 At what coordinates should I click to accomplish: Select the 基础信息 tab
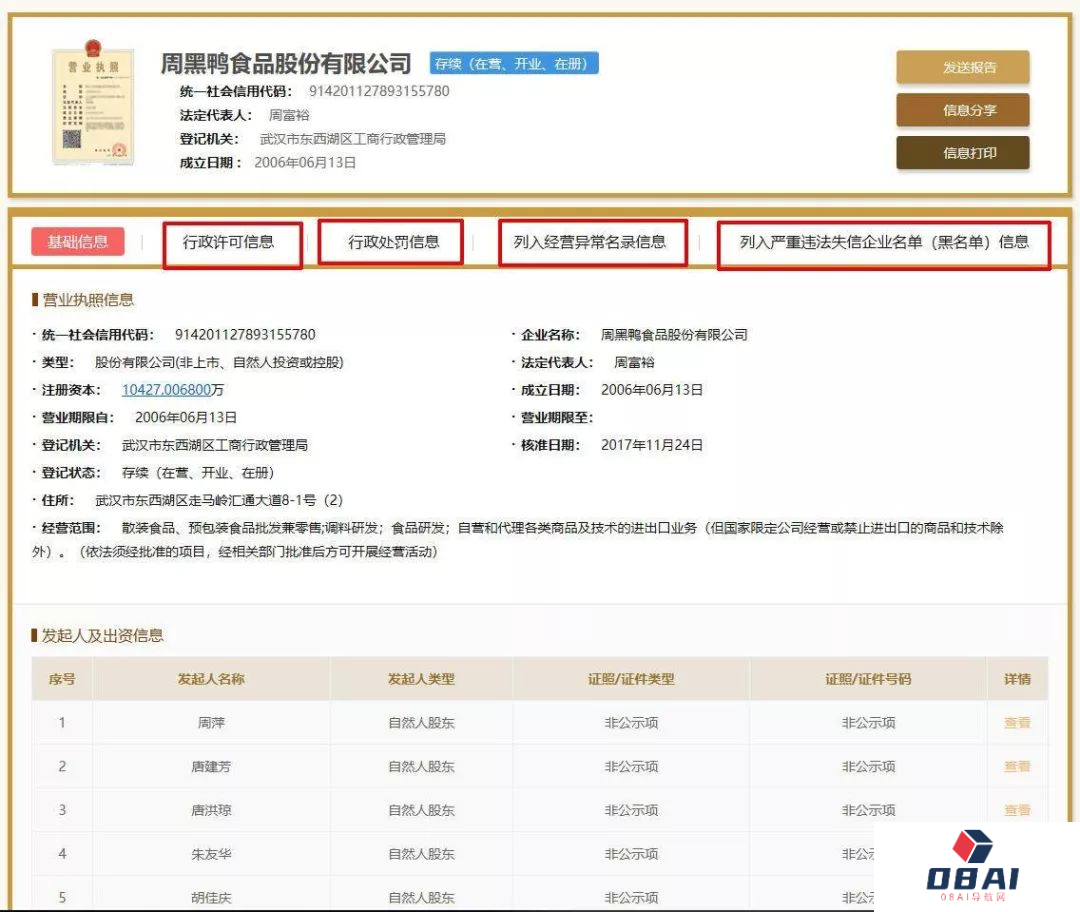[x=78, y=242]
